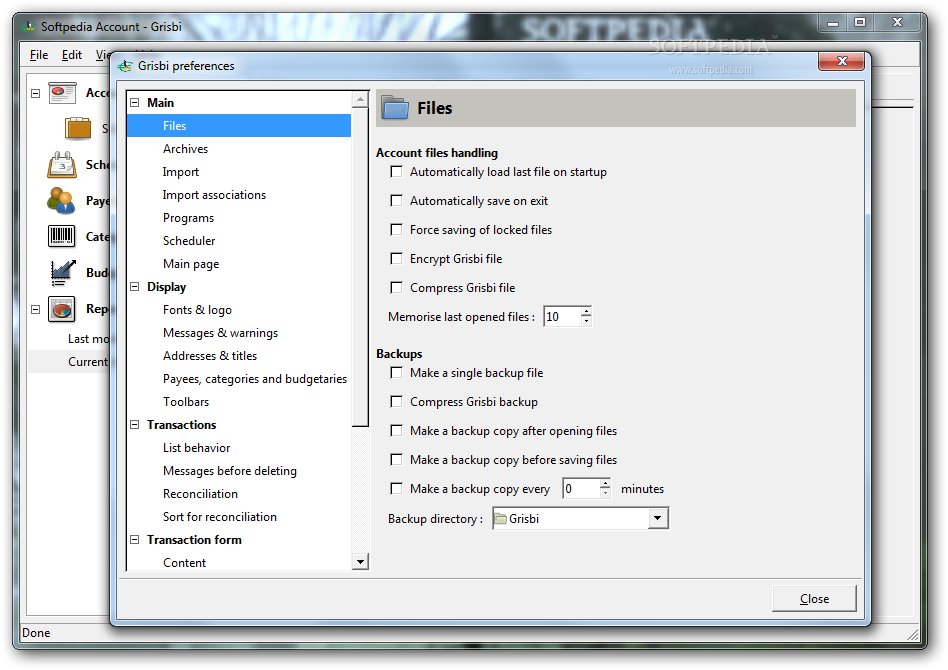The height and width of the screenshot is (670, 948).
Task: Enable Make a single backup file
Action: [x=397, y=373]
